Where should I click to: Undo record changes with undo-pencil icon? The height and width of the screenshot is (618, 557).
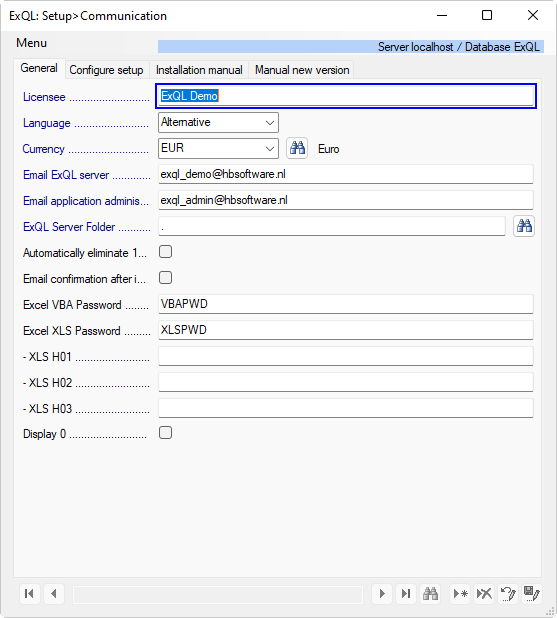(508, 593)
